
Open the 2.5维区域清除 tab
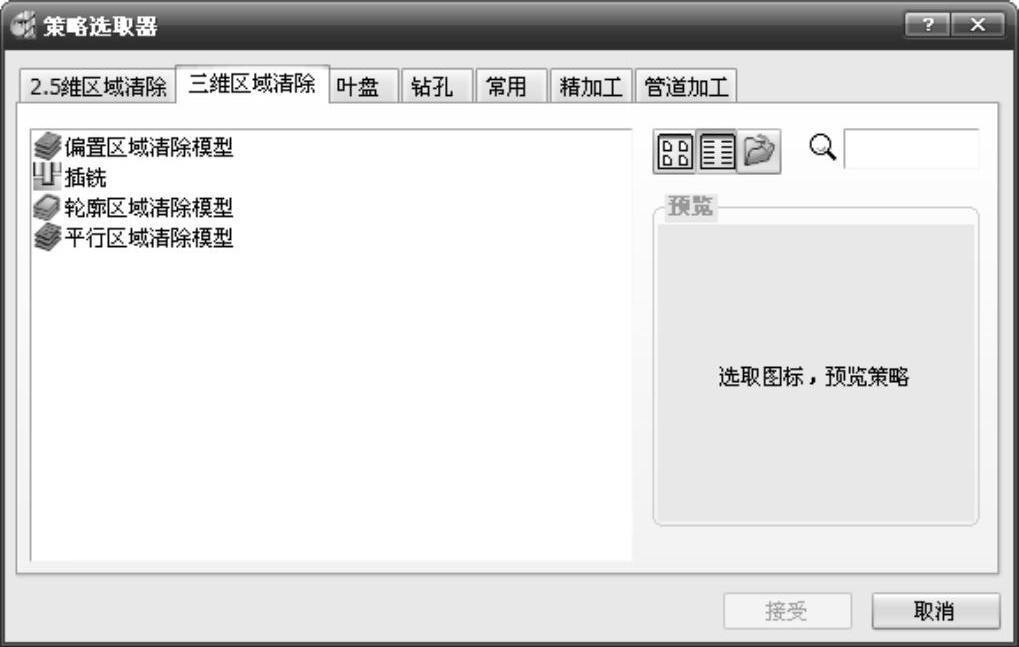pyautogui.click(x=98, y=86)
